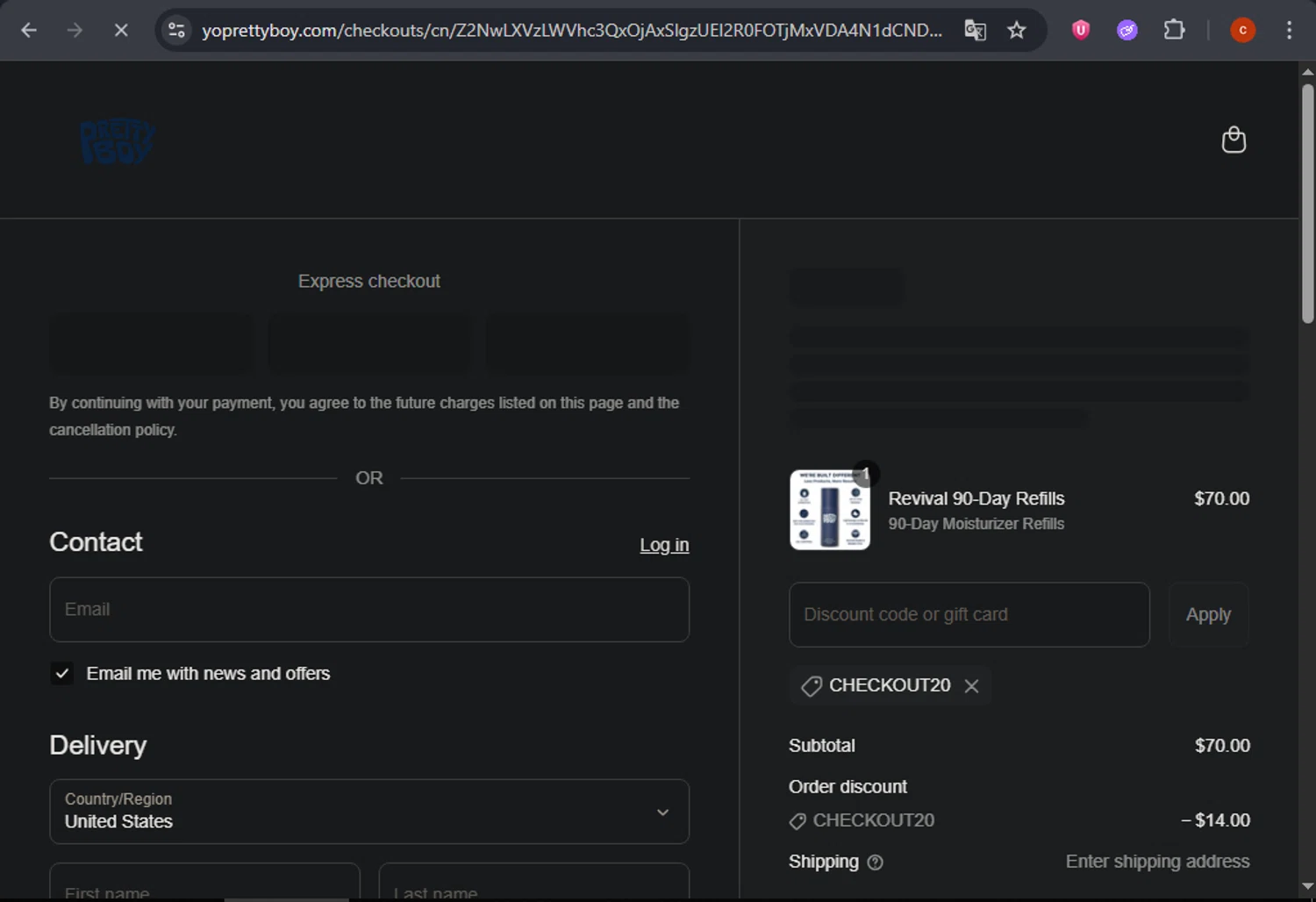Toggle Email me with news and offers
The image size is (1316, 902).
[61, 674]
